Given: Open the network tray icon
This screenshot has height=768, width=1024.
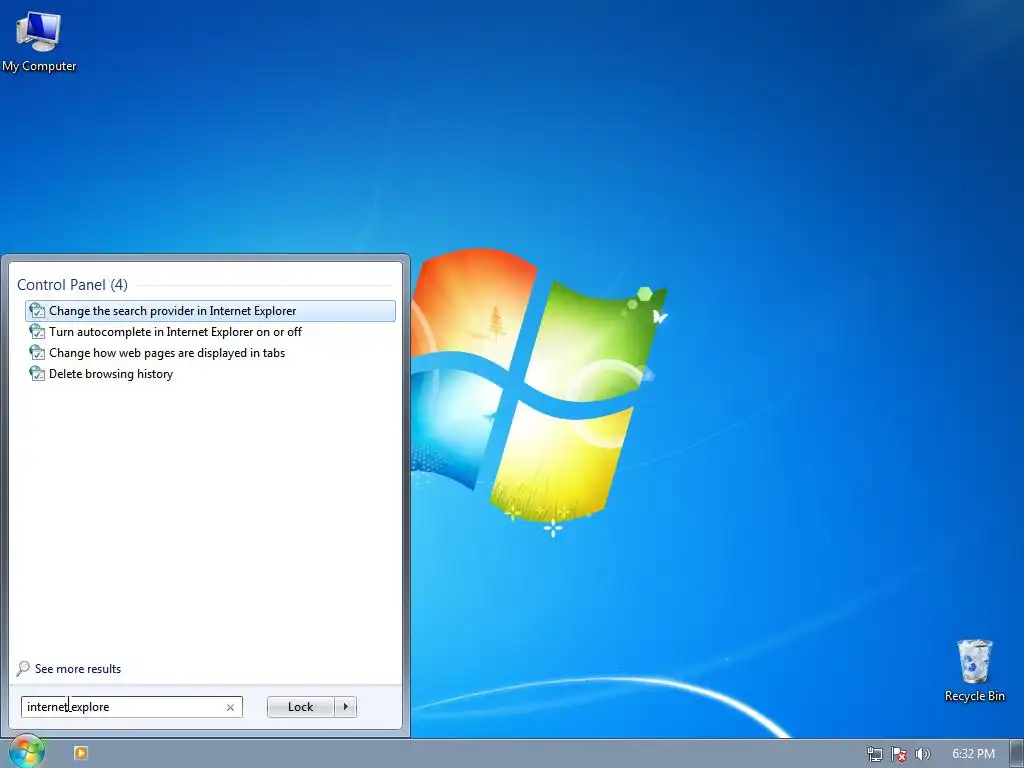Looking at the screenshot, I should tap(874, 754).
